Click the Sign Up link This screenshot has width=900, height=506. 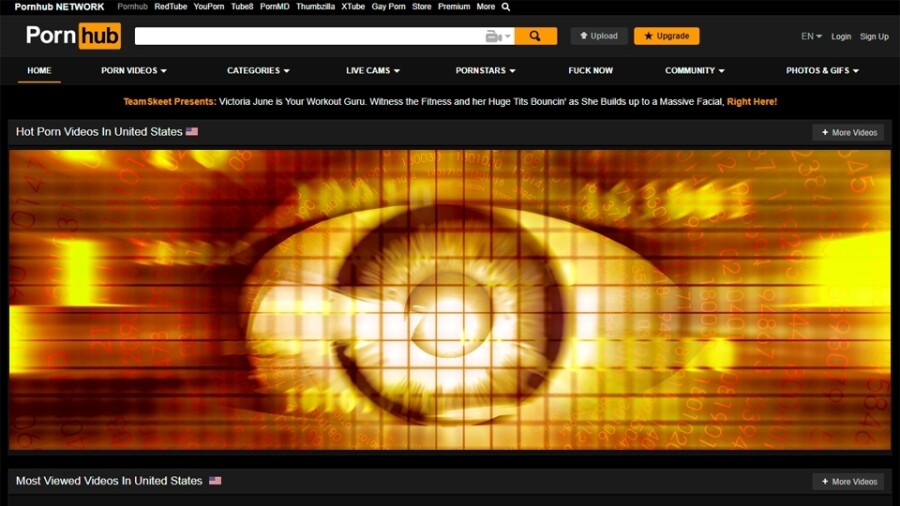click(874, 36)
